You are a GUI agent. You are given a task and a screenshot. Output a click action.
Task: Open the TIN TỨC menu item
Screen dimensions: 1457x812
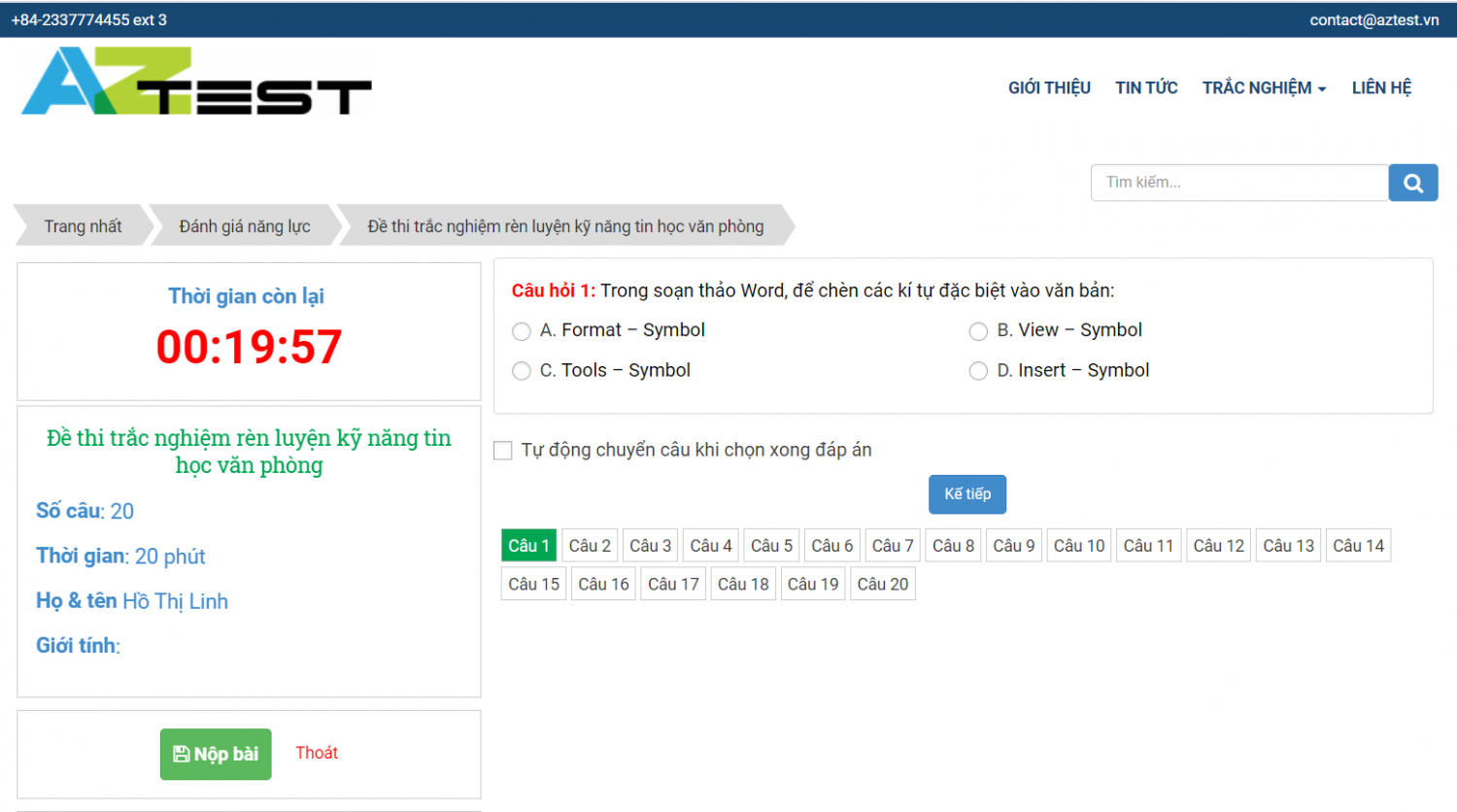pos(1146,87)
